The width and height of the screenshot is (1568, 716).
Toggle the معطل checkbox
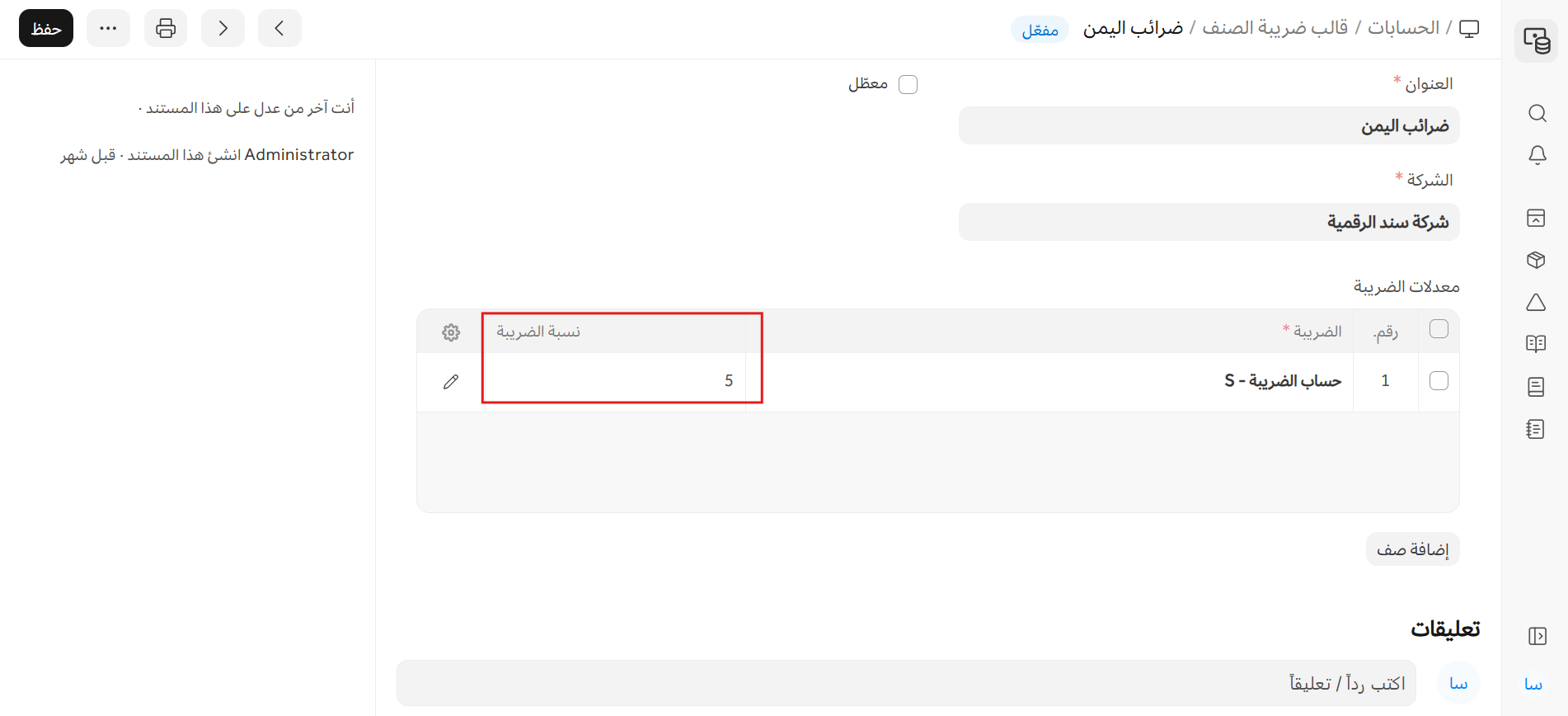pos(908,84)
